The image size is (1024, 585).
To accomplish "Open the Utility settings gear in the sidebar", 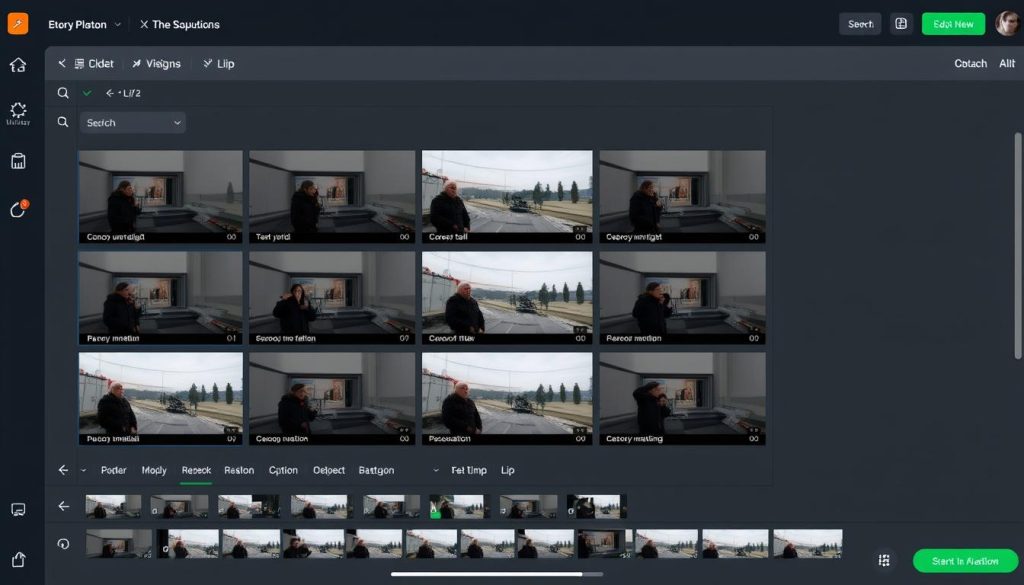I will coord(19,112).
